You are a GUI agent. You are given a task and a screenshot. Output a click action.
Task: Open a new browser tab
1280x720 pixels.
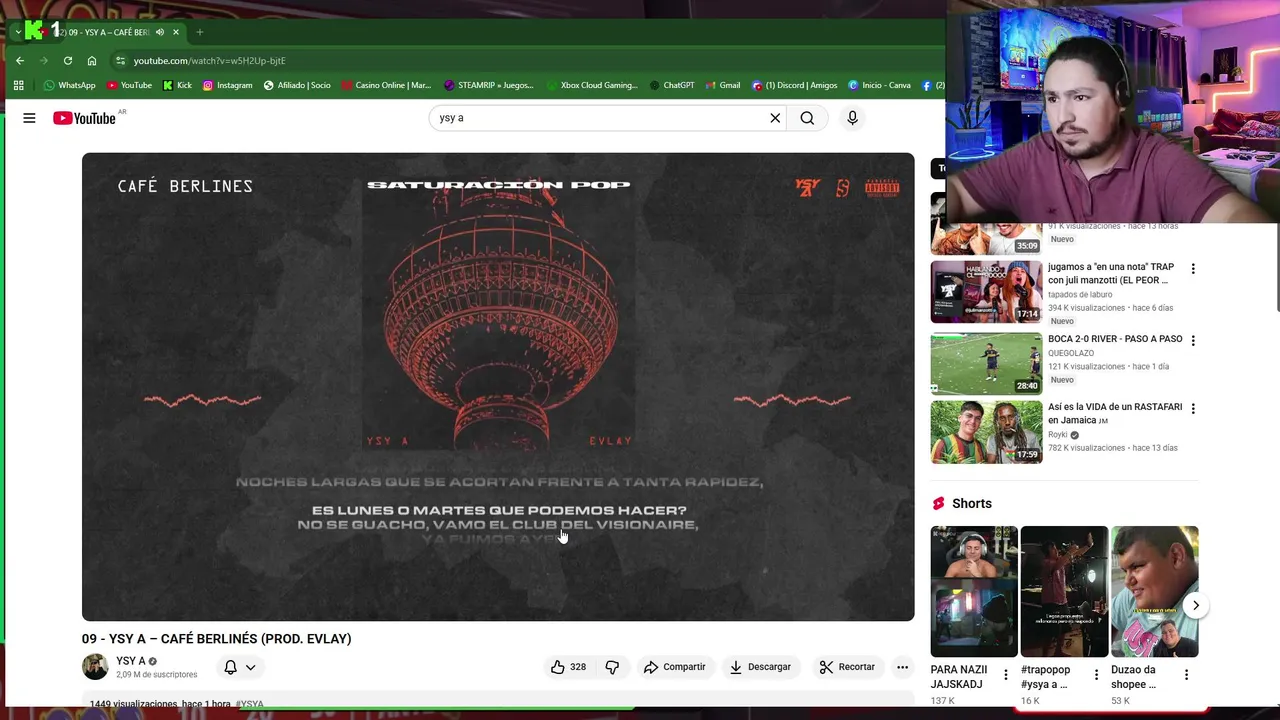tap(199, 32)
